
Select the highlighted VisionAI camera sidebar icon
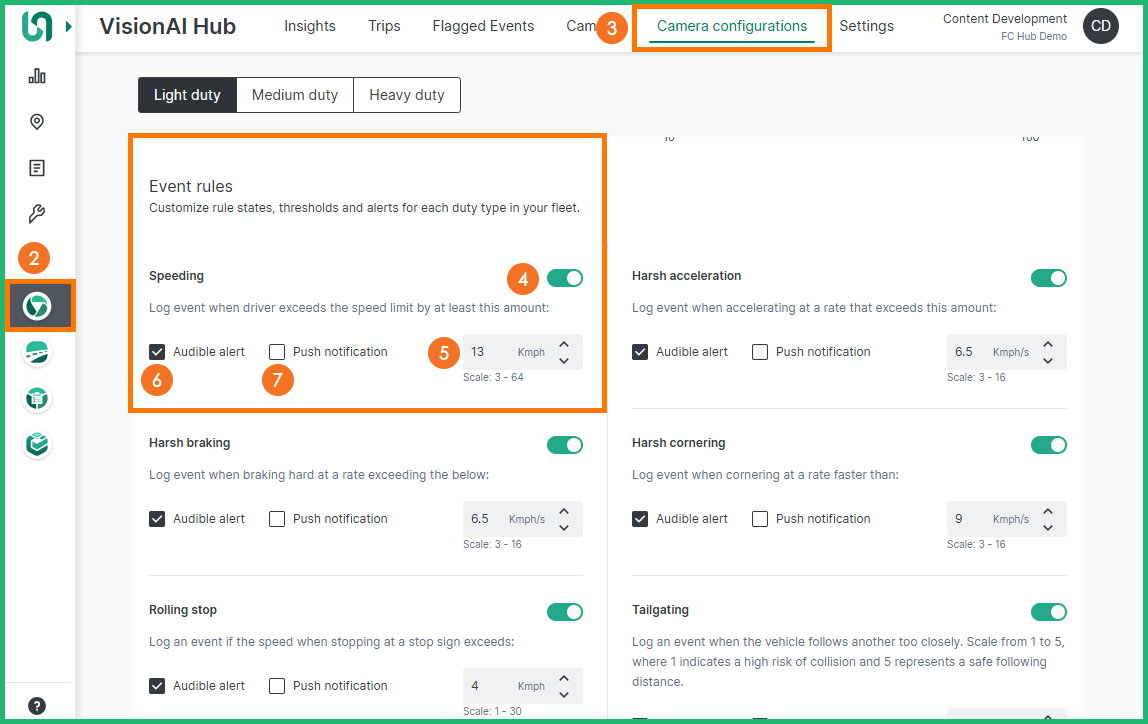tap(38, 306)
